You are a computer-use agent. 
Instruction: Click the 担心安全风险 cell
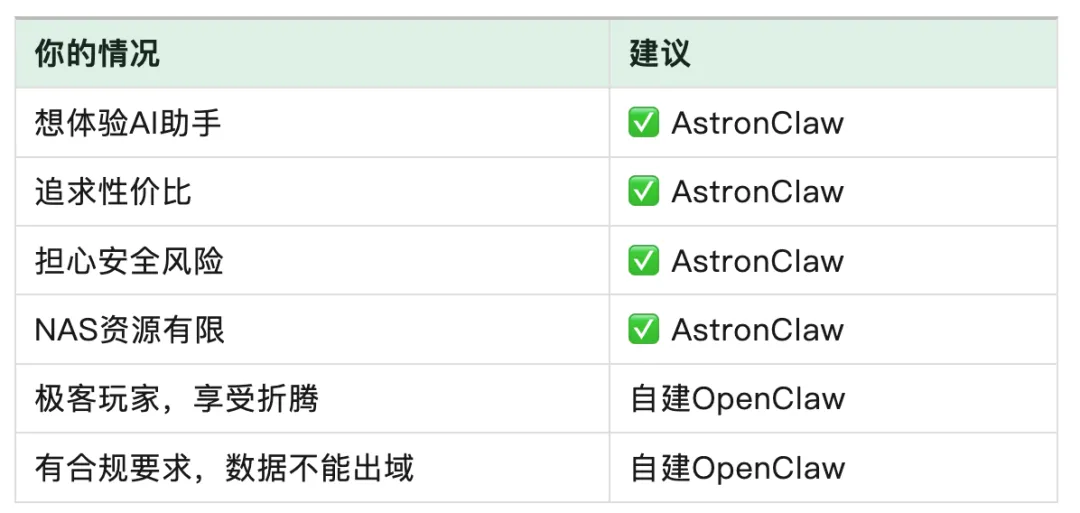pos(312,260)
